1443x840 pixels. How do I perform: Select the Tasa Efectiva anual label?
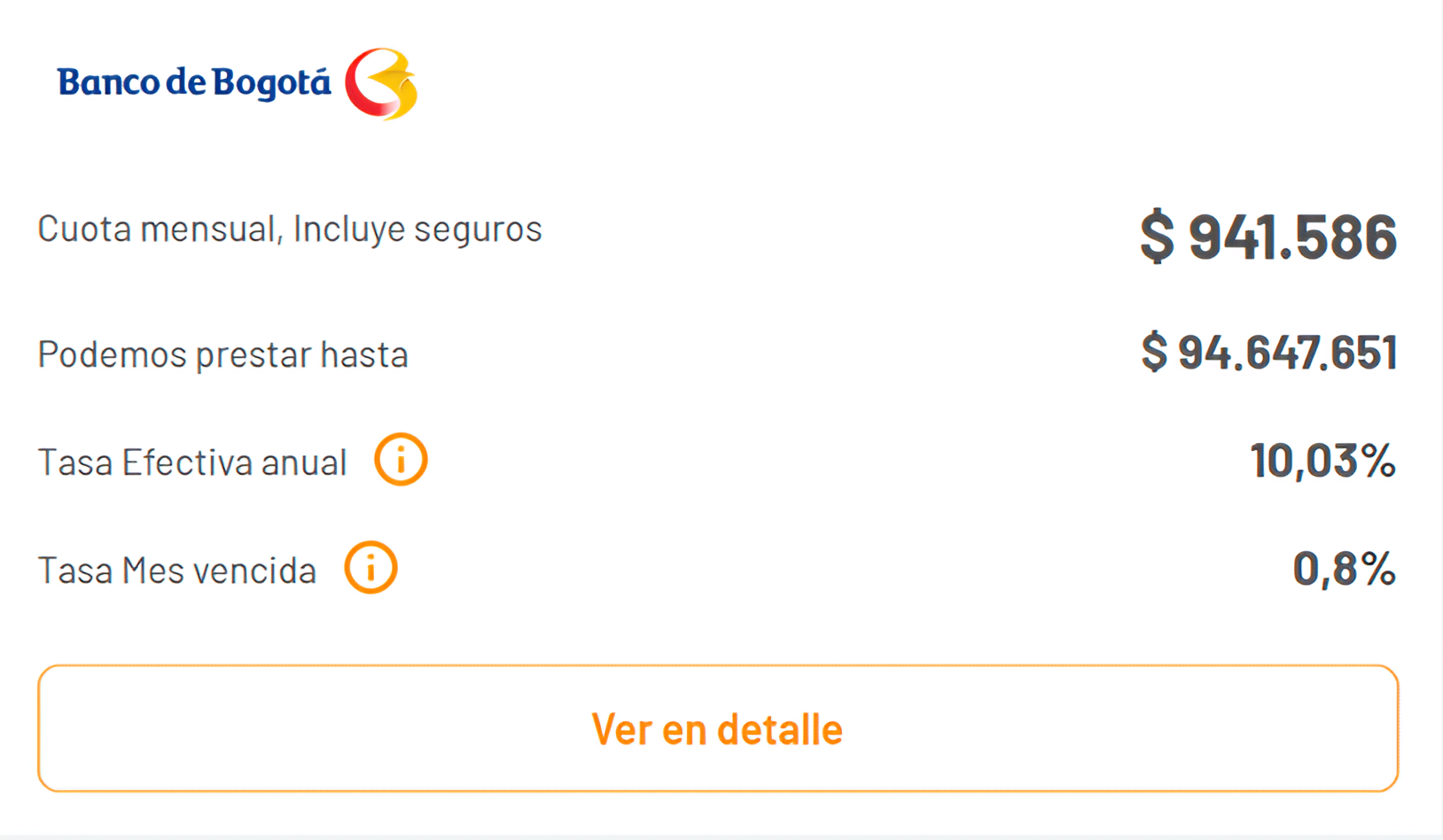pyautogui.click(x=191, y=461)
